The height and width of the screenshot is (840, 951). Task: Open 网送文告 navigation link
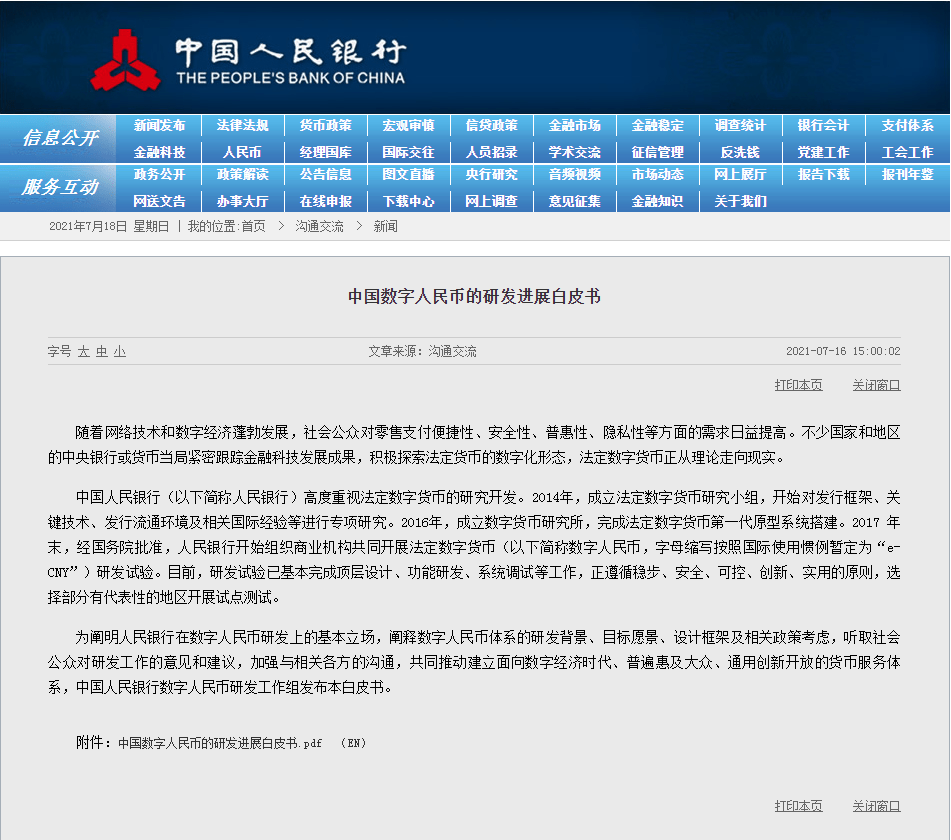[x=159, y=201]
